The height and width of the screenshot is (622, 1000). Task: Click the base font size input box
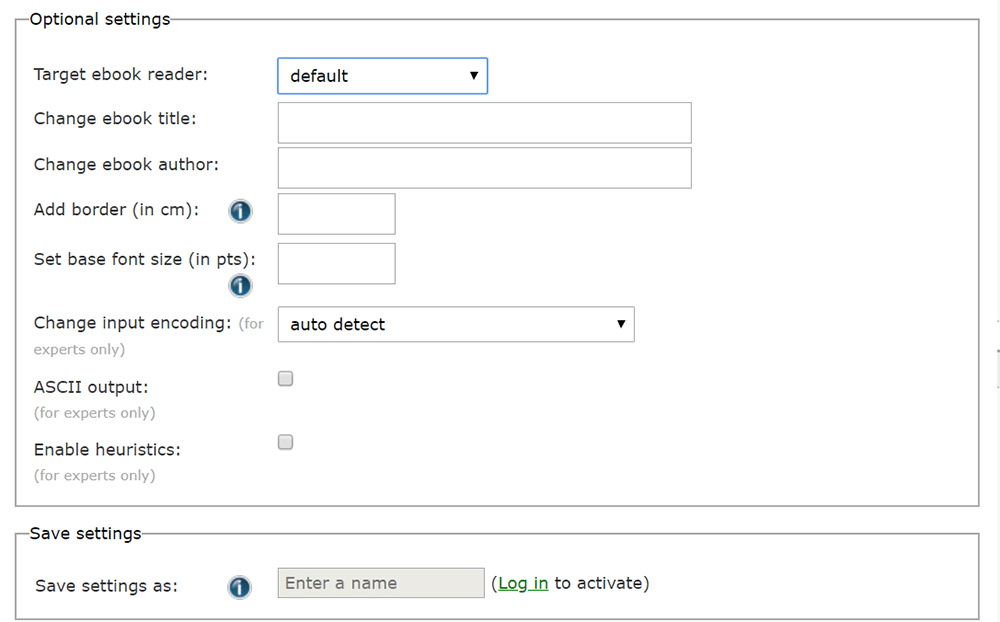point(336,263)
